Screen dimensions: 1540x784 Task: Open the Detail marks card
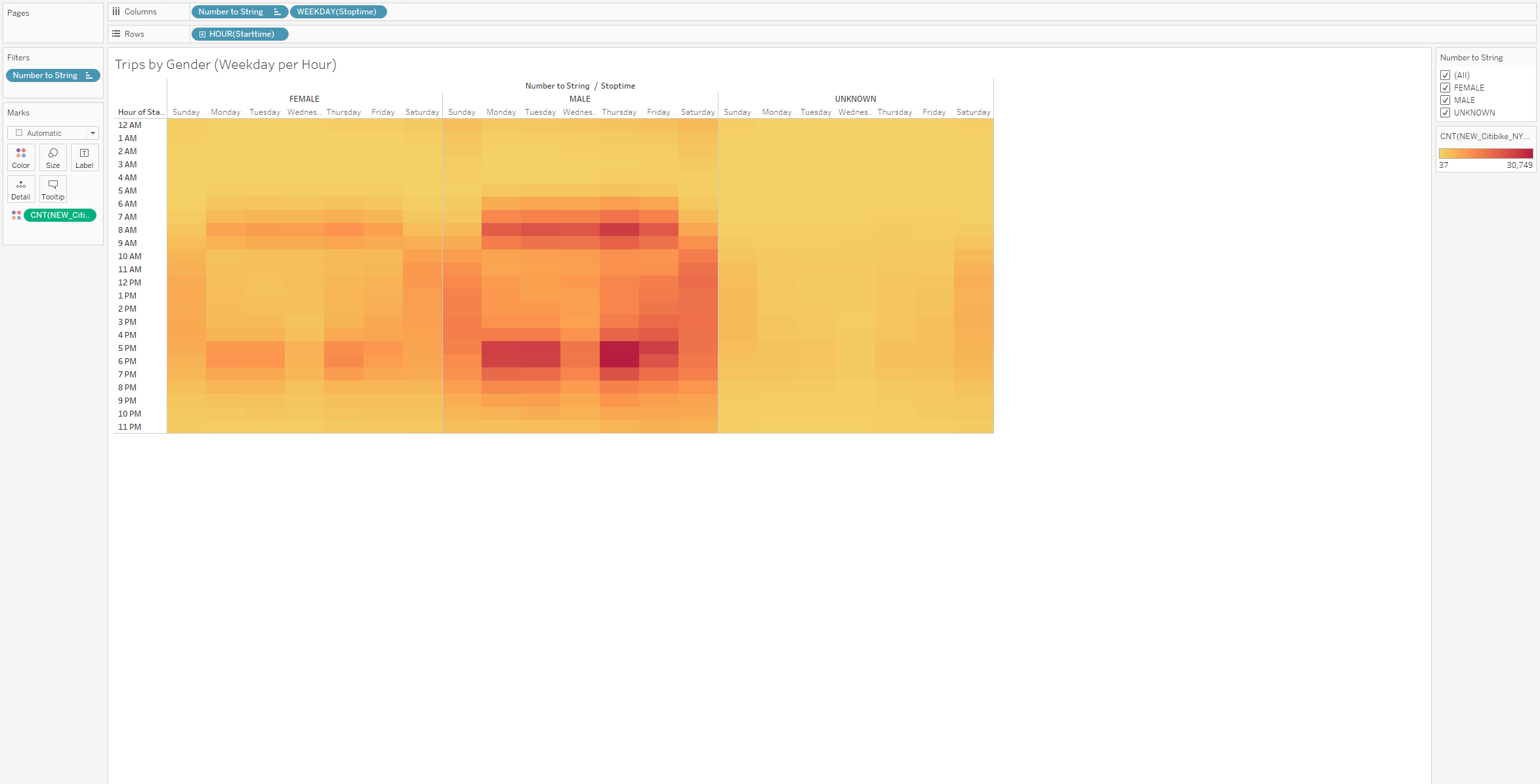point(21,189)
